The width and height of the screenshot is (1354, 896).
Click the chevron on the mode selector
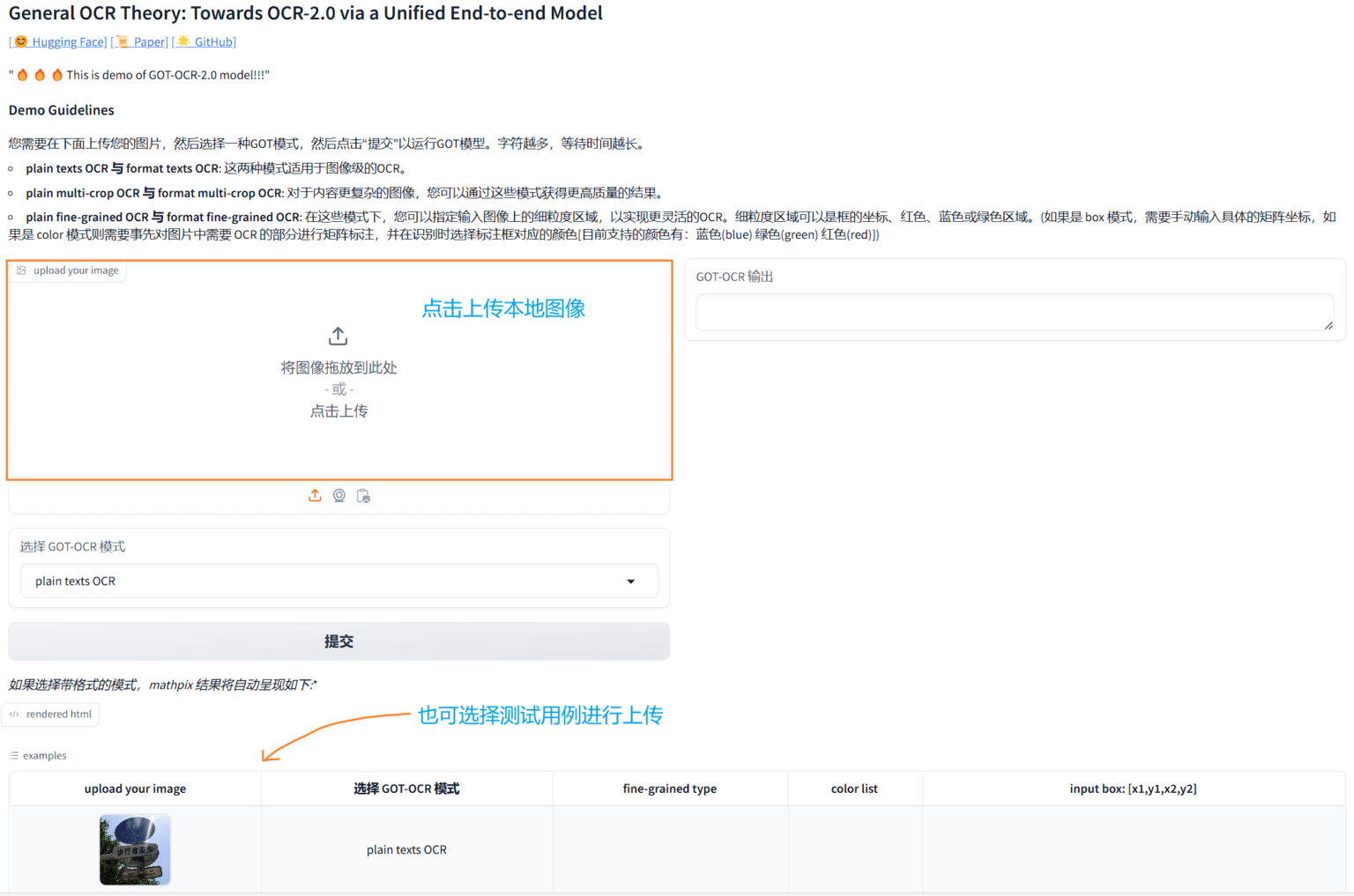tap(631, 581)
